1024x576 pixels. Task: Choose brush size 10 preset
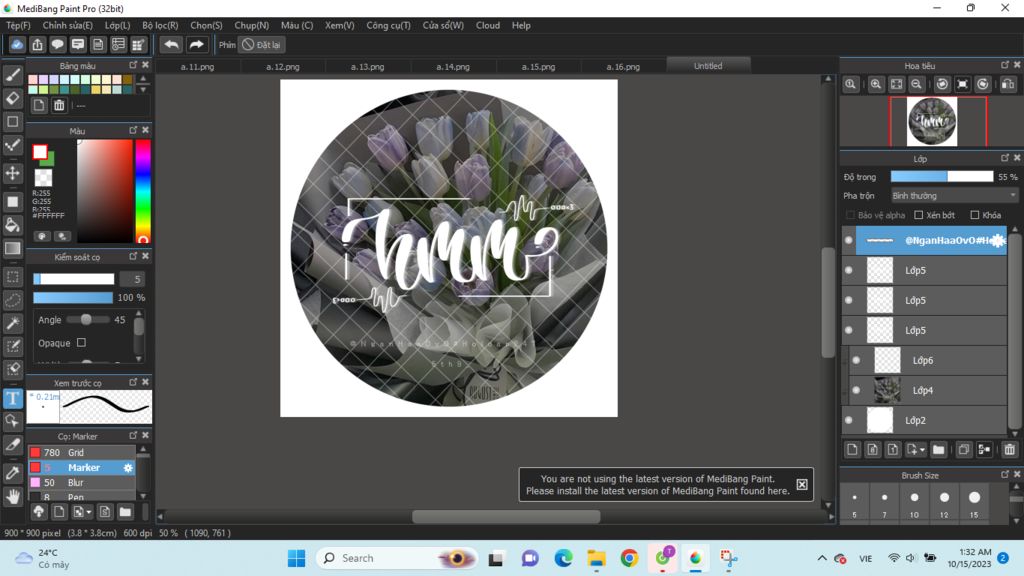tap(914, 502)
